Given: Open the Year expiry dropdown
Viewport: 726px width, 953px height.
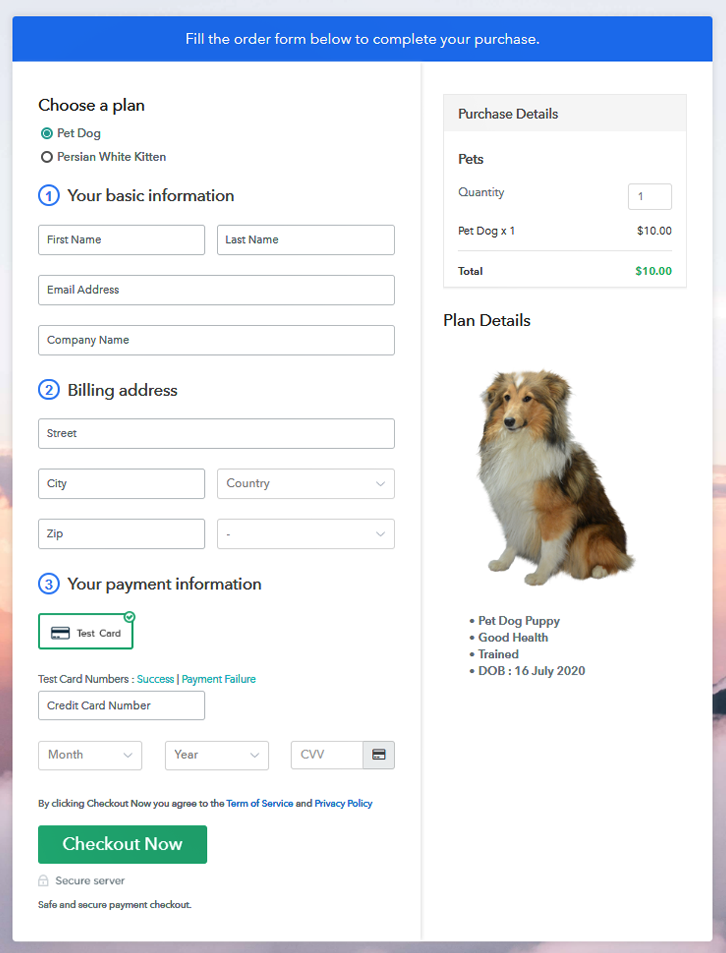Looking at the screenshot, I should (216, 755).
